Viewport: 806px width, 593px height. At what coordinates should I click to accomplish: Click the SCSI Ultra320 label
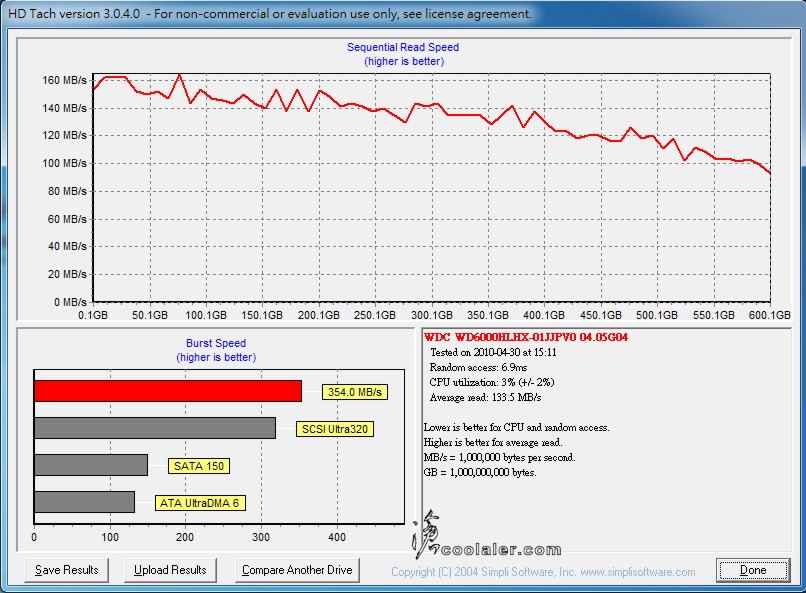335,429
